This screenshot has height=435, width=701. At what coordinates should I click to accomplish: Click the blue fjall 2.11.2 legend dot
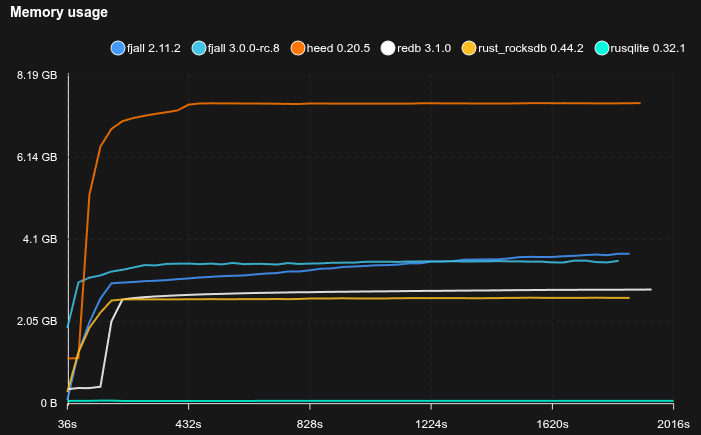click(x=117, y=48)
